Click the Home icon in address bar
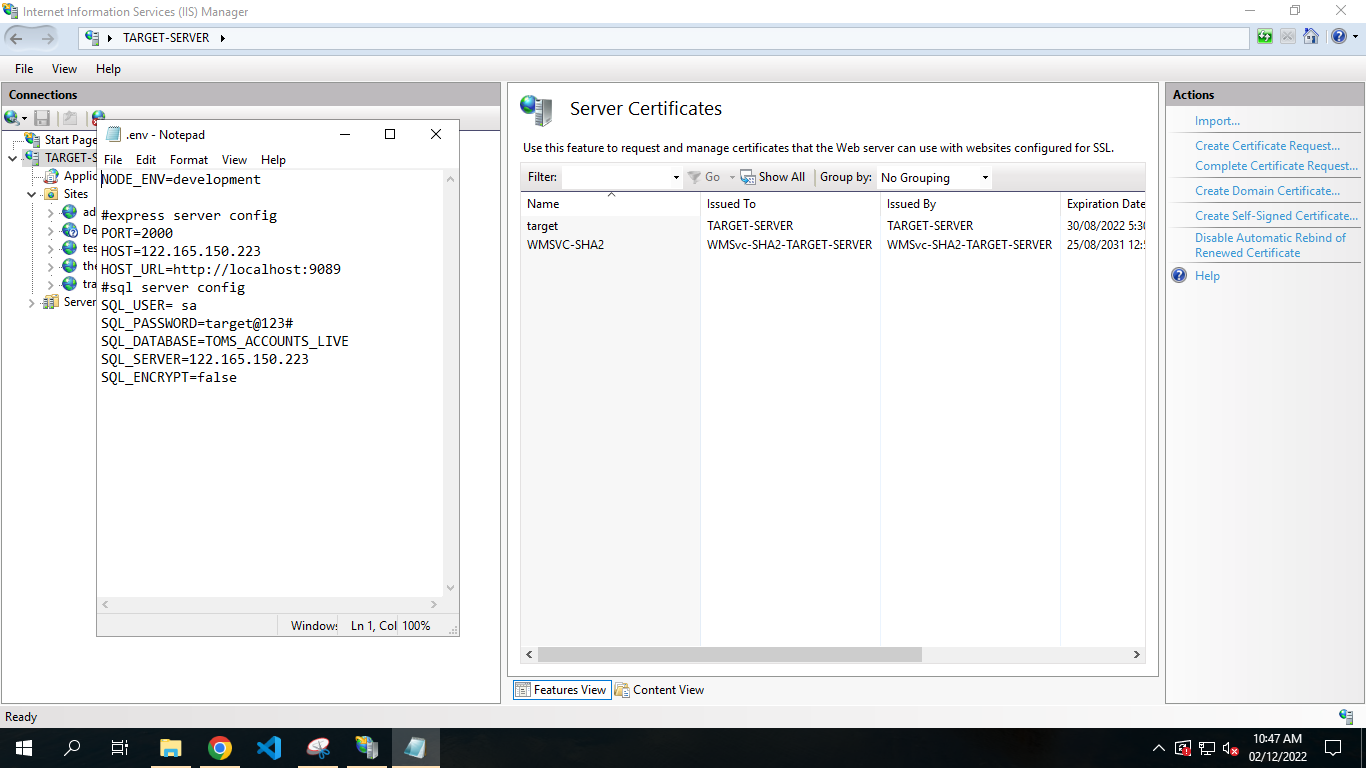 pos(1310,37)
